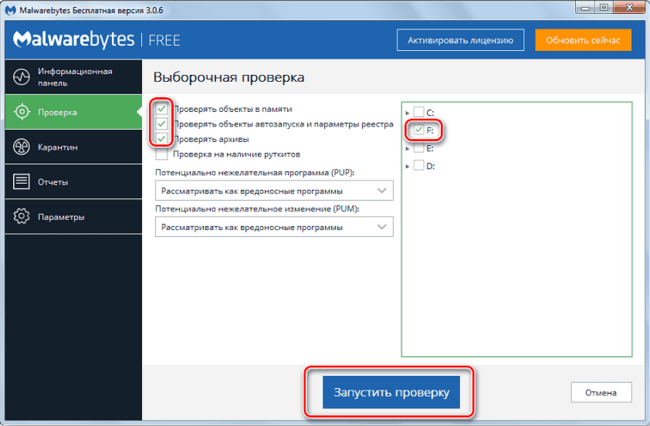Start scan with Запустить проверку
The image size is (650, 426).
(x=391, y=392)
